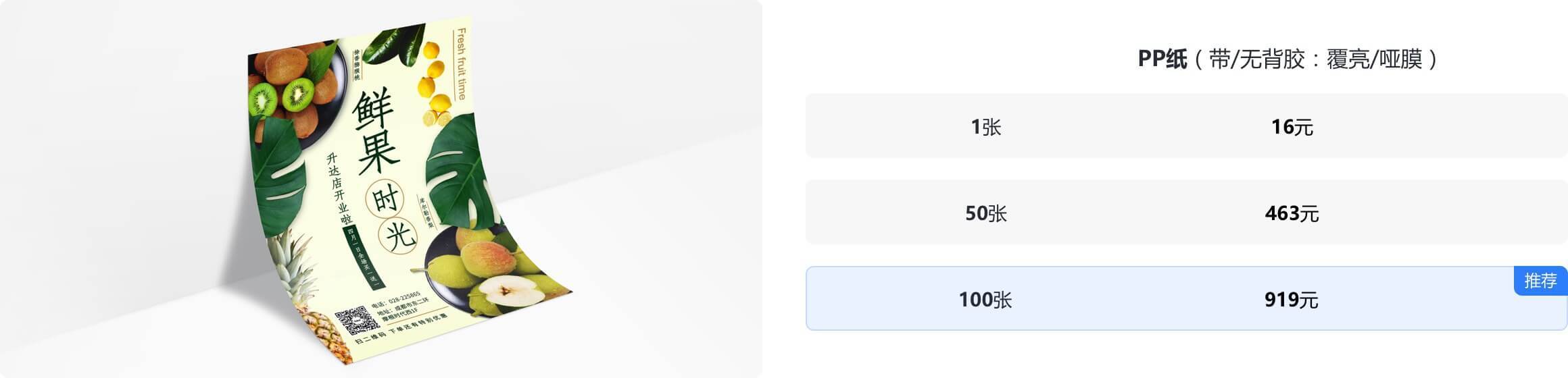Click the 919元 price label
Screen dimensions: 1568x378
[1292, 299]
